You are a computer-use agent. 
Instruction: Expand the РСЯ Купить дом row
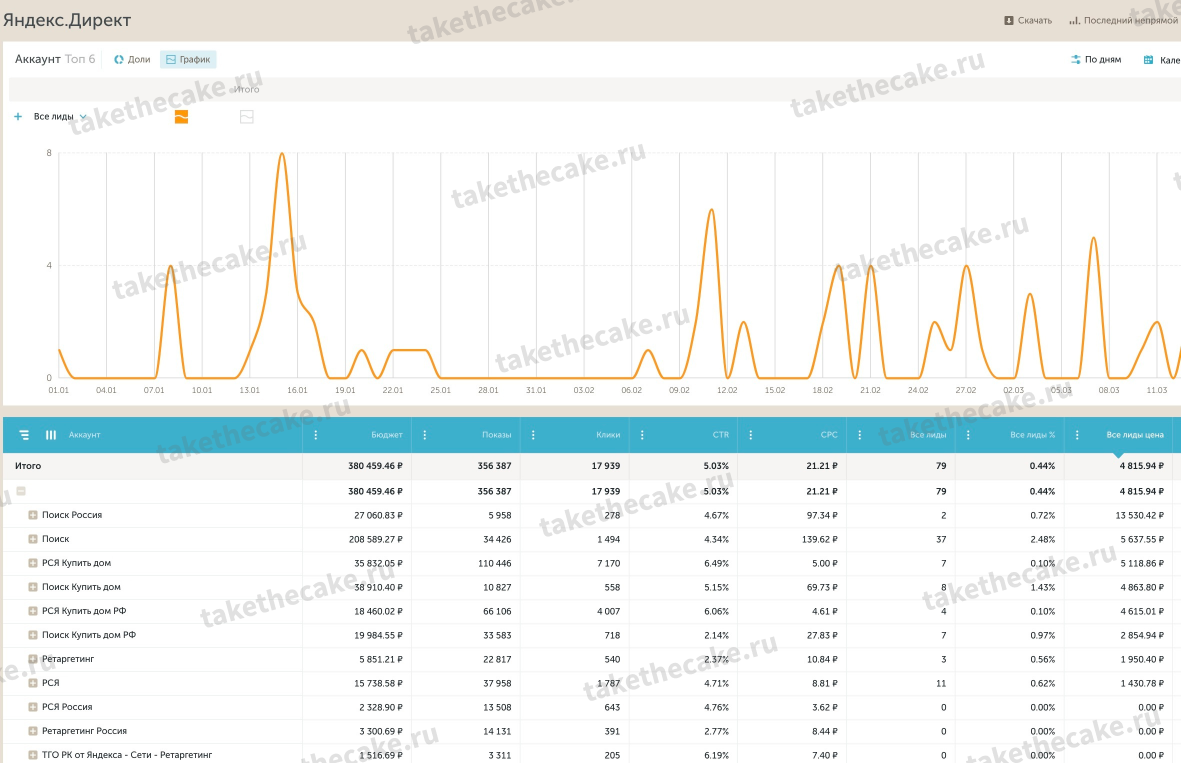pyautogui.click(x=33, y=563)
